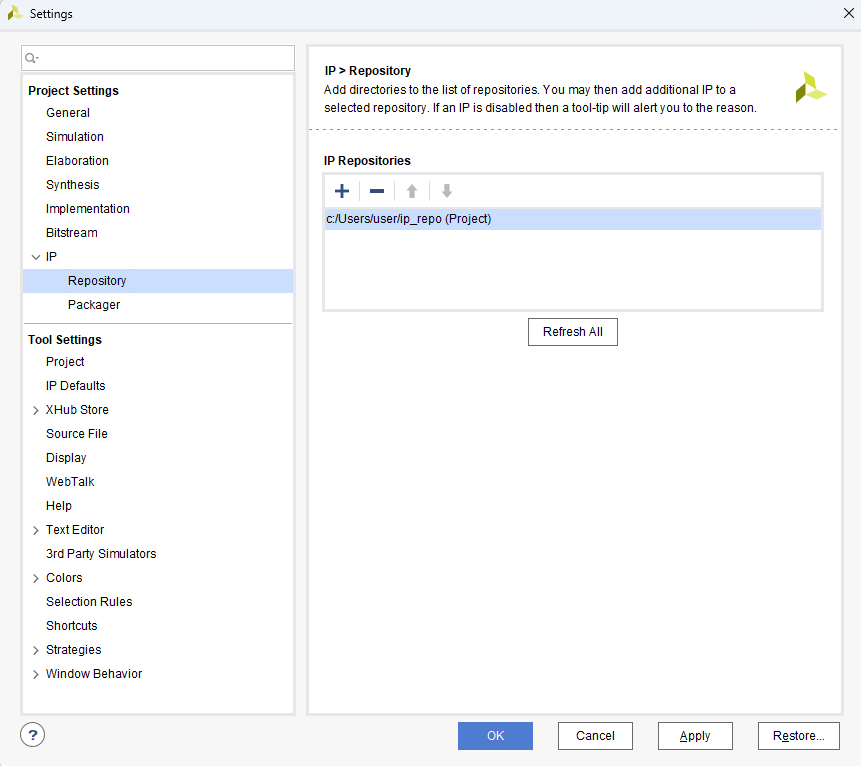861x766 pixels.
Task: Click the Restore... button
Action: (x=799, y=736)
